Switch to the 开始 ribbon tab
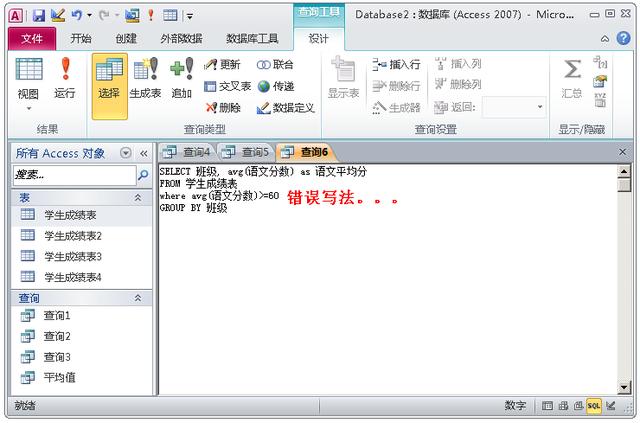Viewport: 640px width, 423px height. pyautogui.click(x=81, y=39)
